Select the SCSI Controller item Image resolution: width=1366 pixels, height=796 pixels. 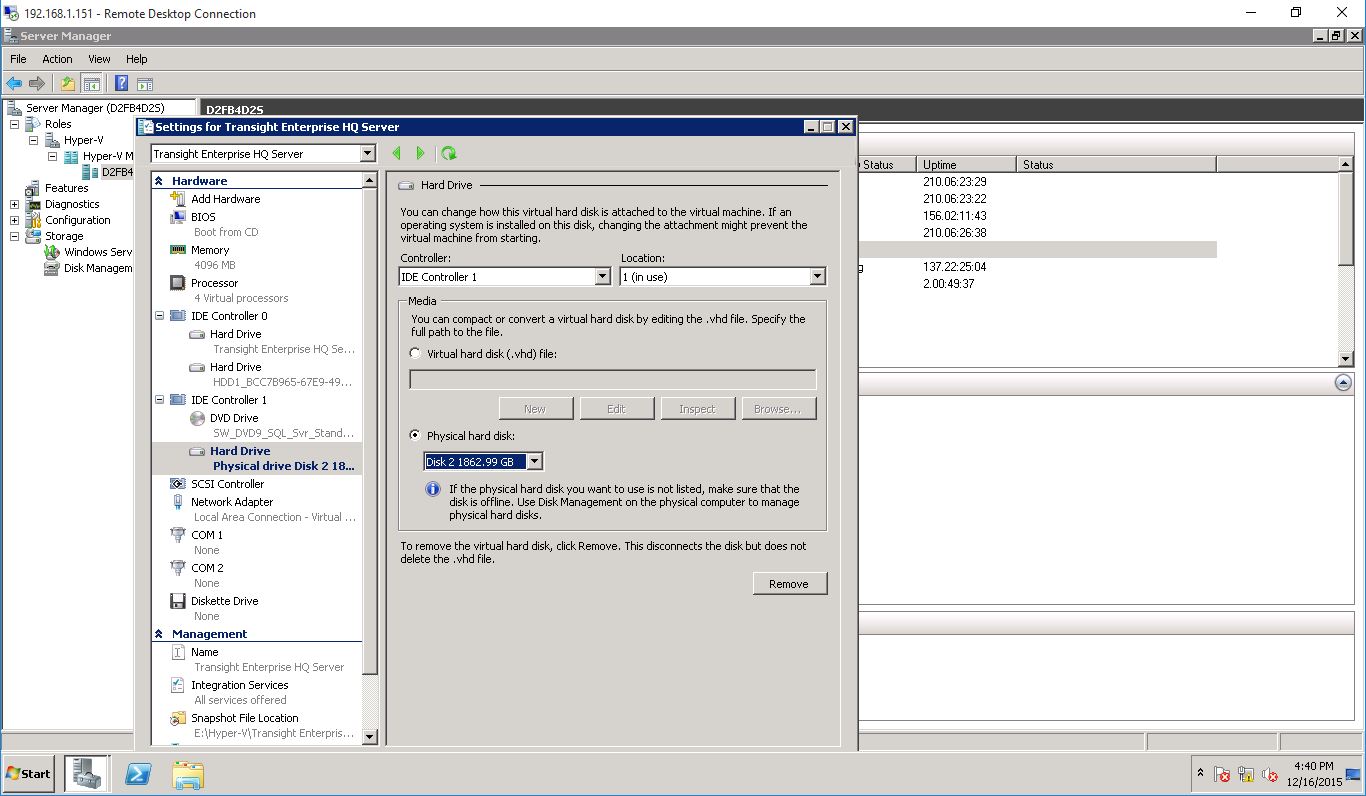tap(227, 484)
